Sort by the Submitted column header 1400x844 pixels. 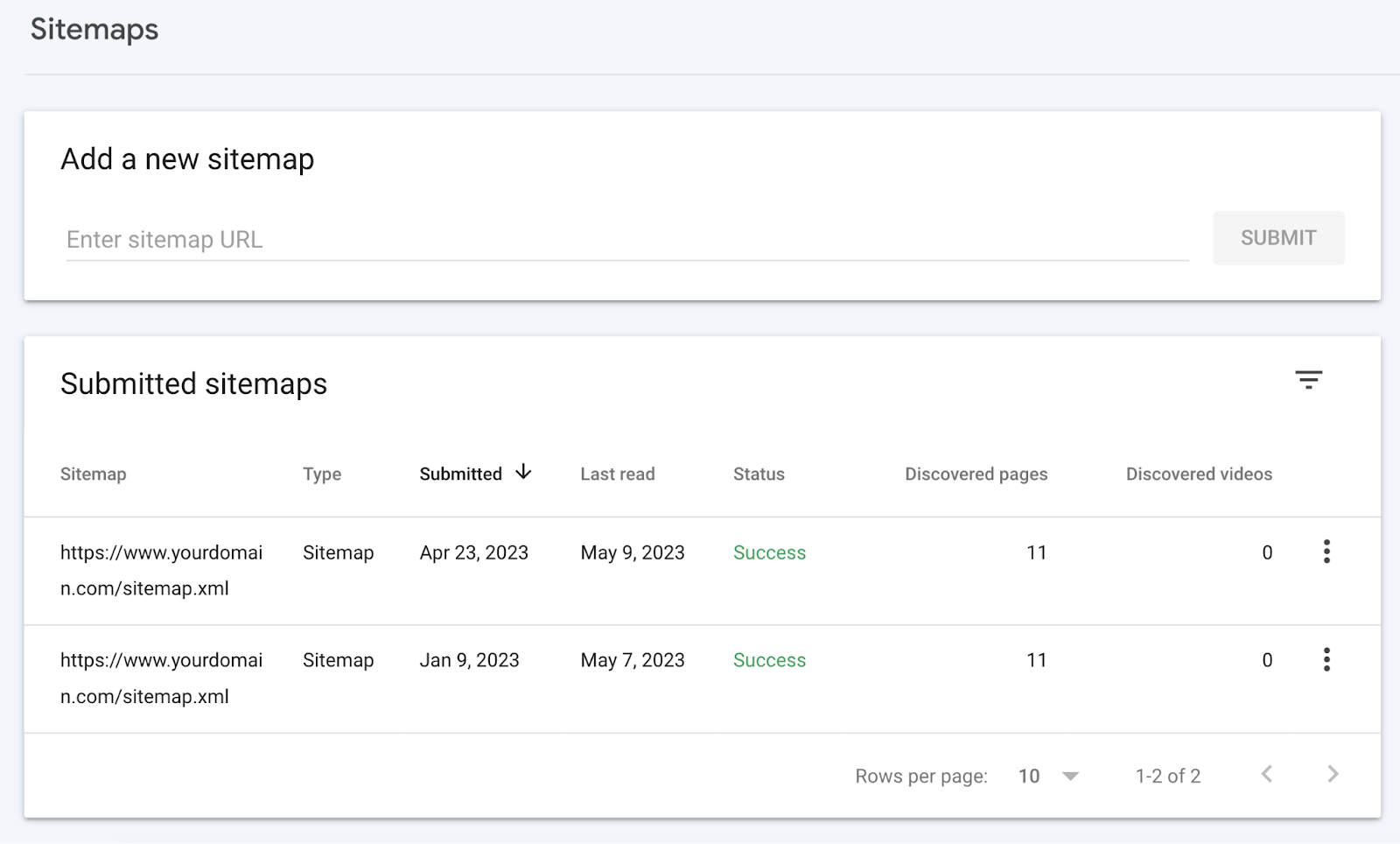460,474
